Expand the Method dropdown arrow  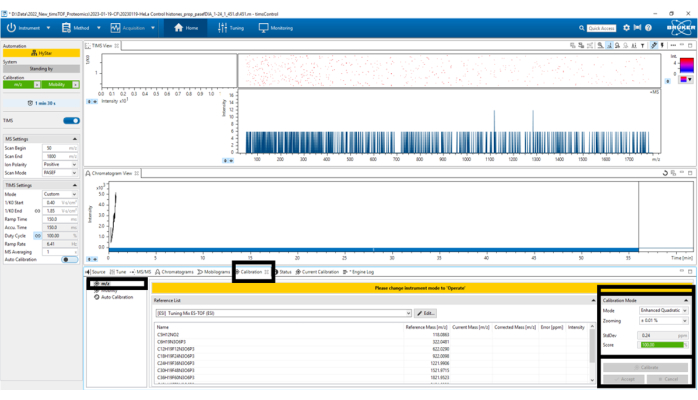pyautogui.click(x=99, y=28)
